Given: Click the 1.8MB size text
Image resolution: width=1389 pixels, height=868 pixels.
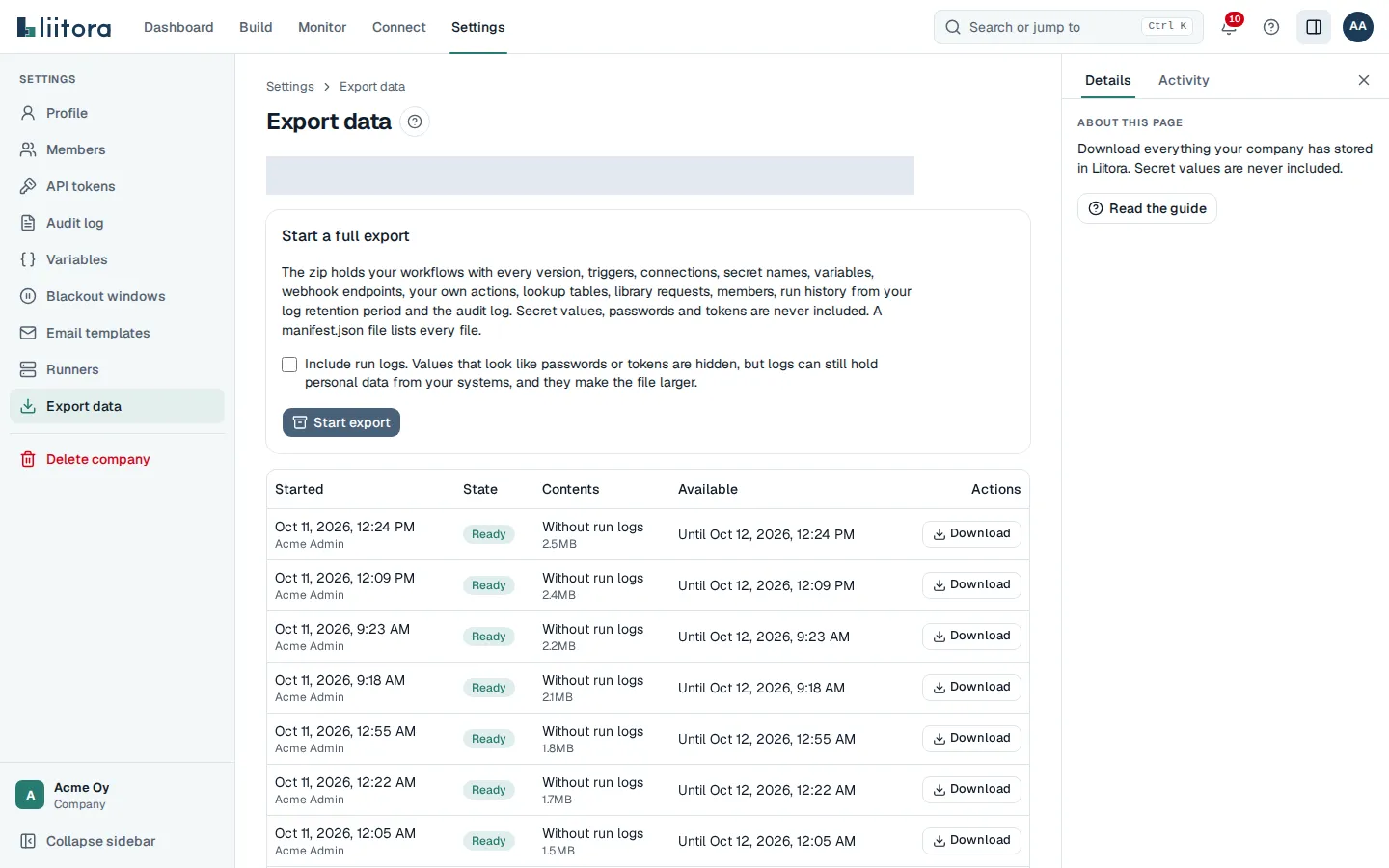Looking at the screenshot, I should [x=558, y=748].
